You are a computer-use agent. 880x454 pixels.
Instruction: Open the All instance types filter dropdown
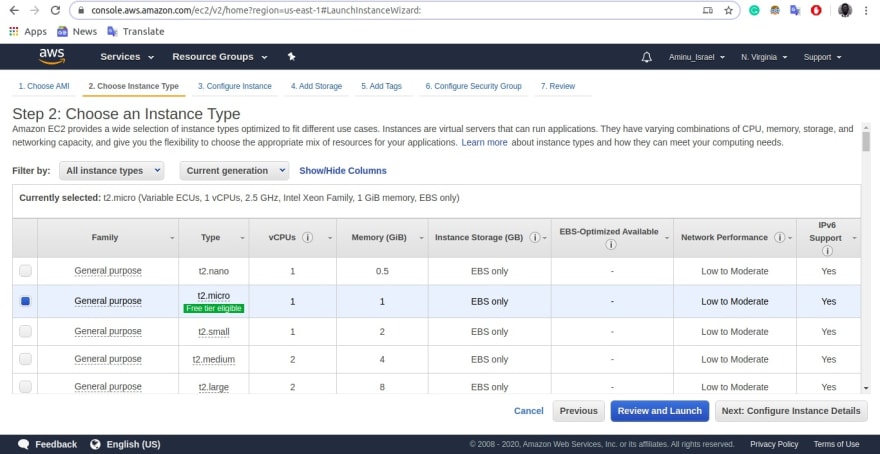click(x=112, y=171)
